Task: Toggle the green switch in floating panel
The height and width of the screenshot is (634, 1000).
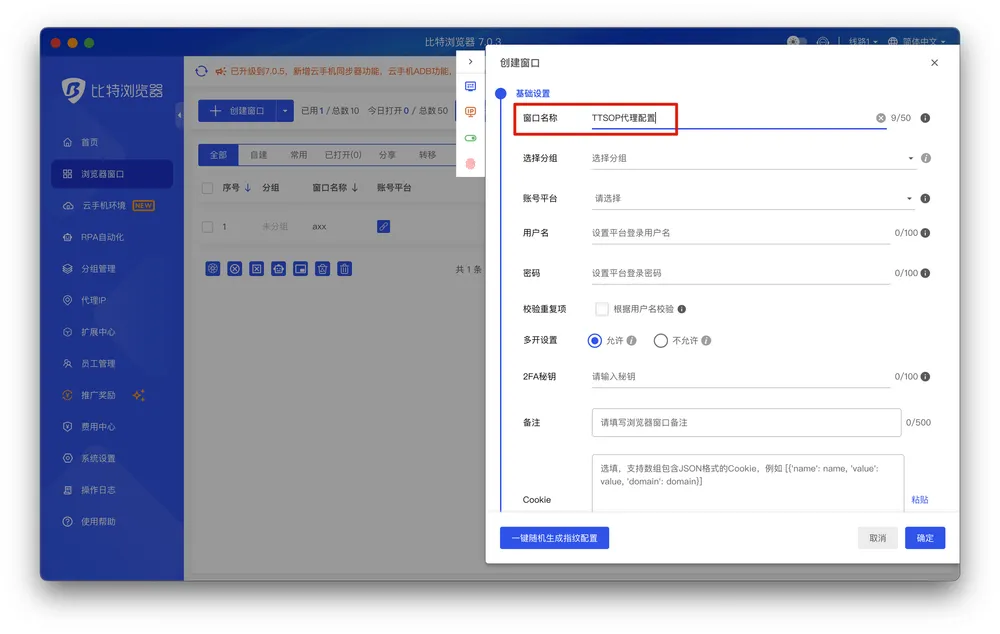Action: [471, 138]
